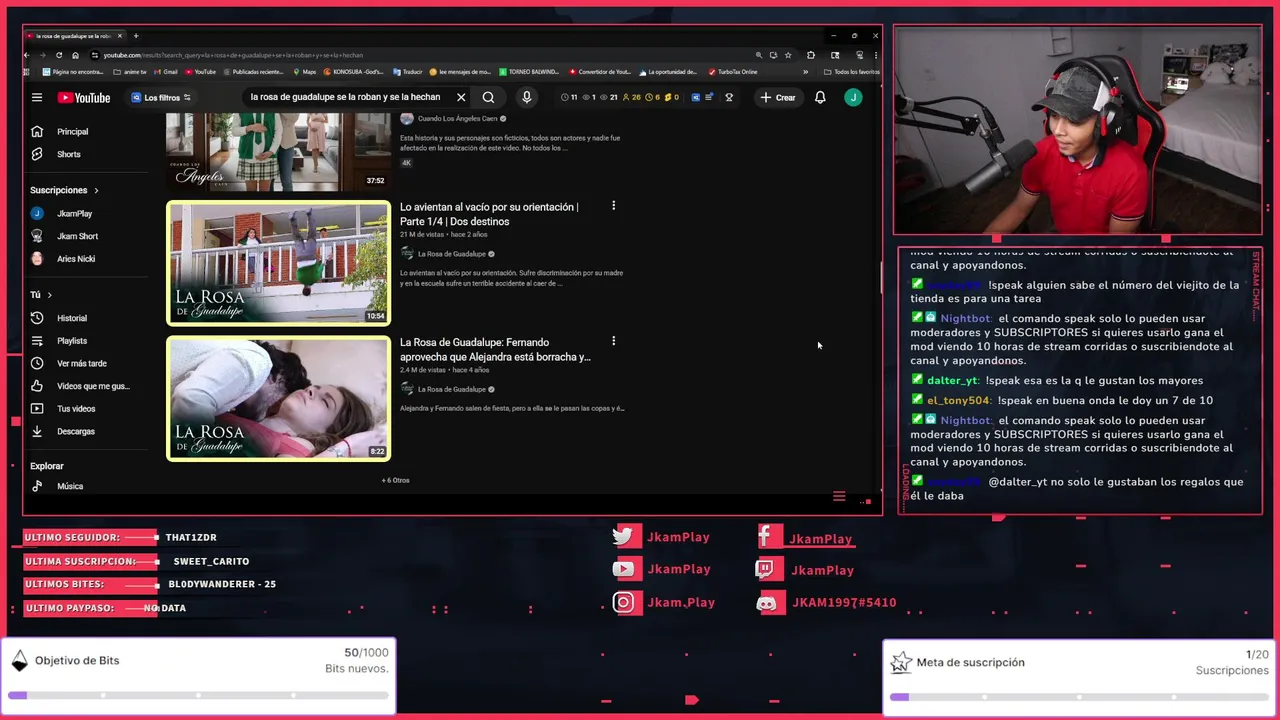Open Aries Nicki subscription channel
Image resolution: width=1280 pixels, height=720 pixels.
(x=76, y=259)
